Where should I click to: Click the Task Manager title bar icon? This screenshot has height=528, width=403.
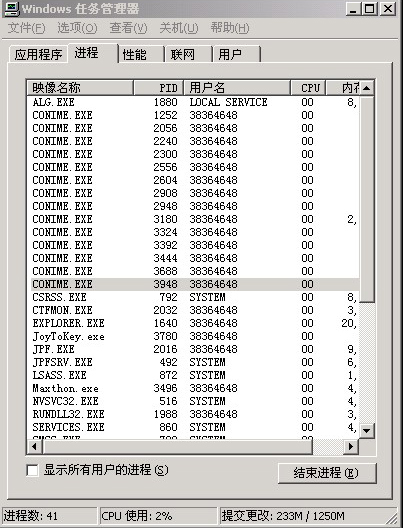11,9
